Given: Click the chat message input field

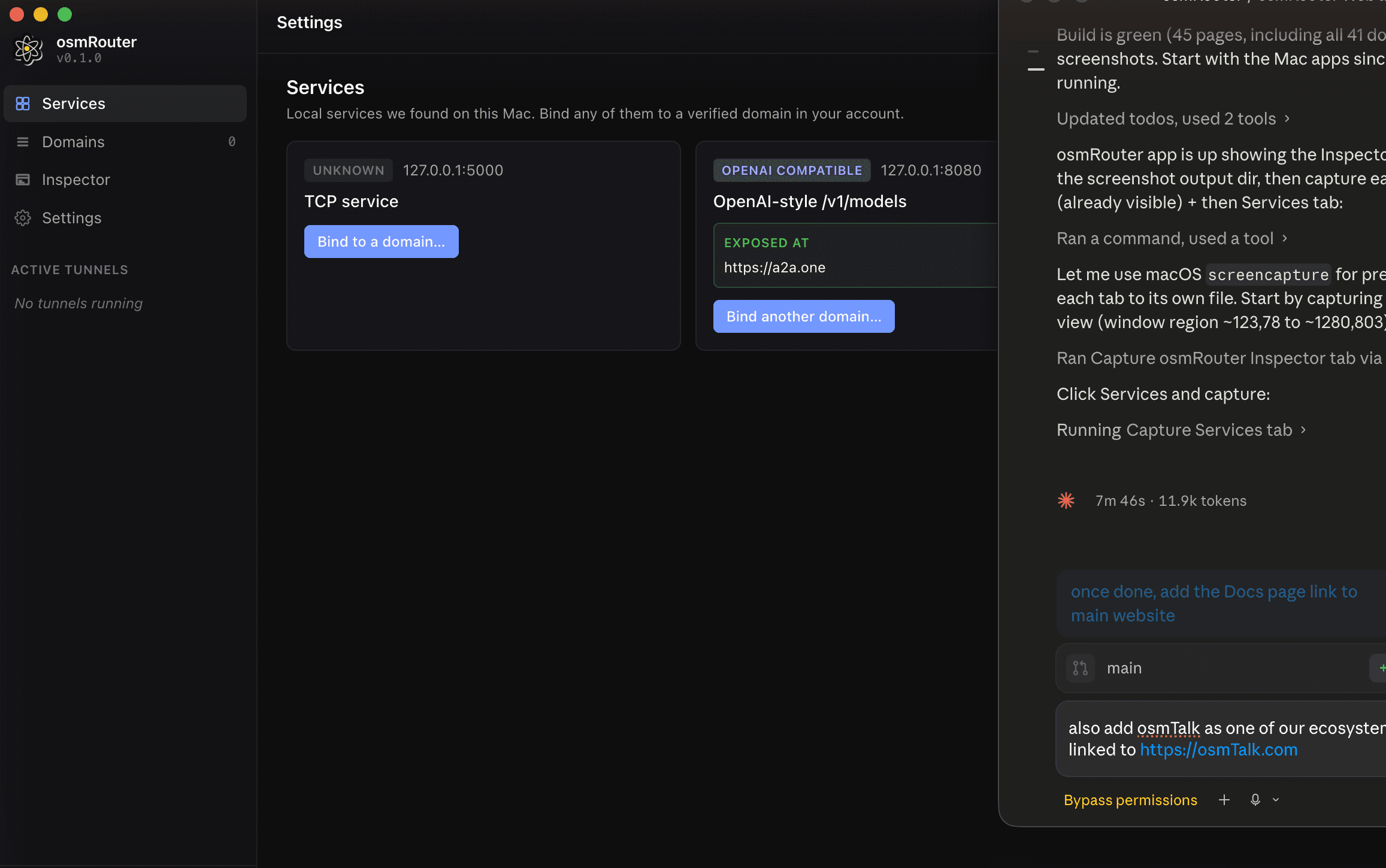Looking at the screenshot, I should pos(1221,739).
